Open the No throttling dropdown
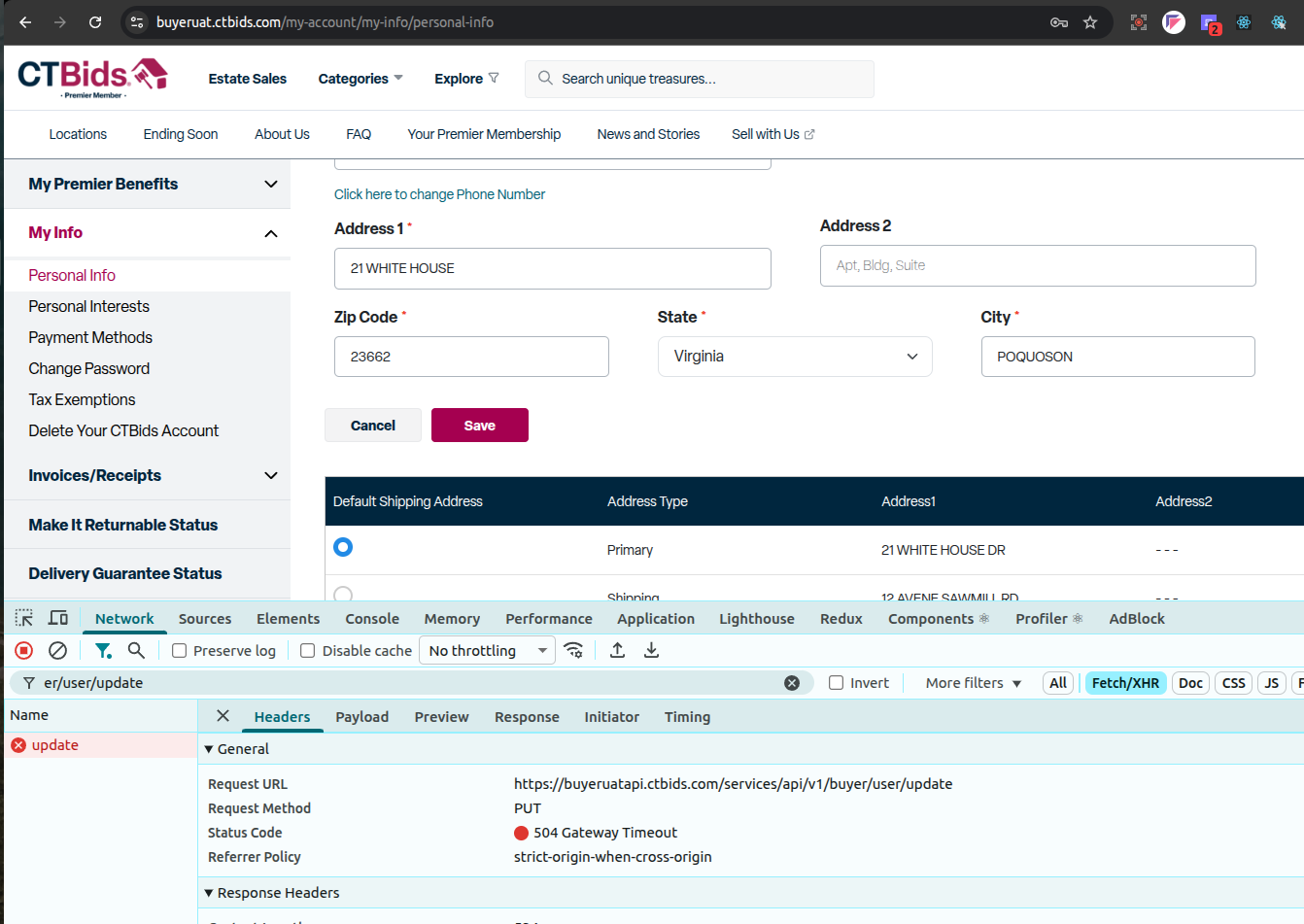The height and width of the screenshot is (924, 1304). click(487, 651)
